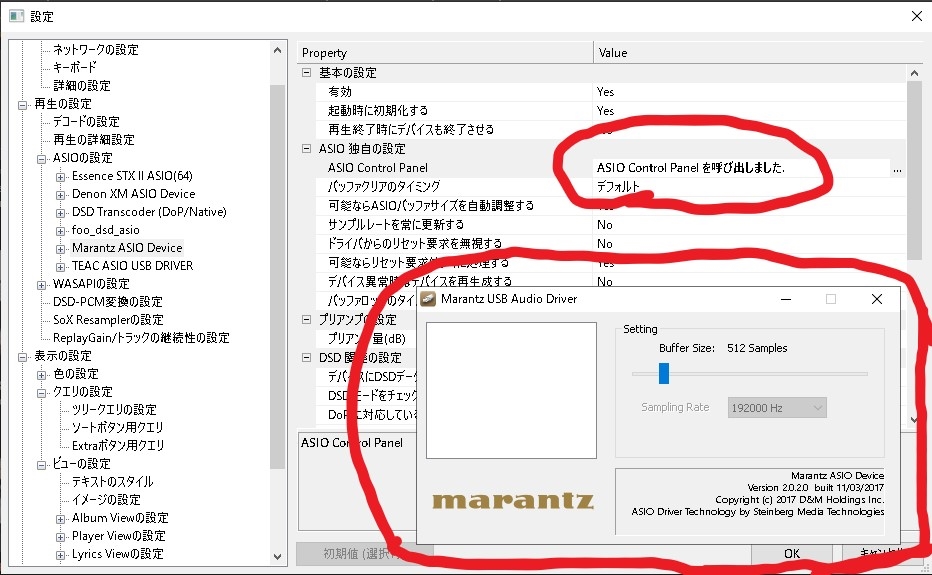Expand DSD Transcoder (DoP/Native) node
The width and height of the screenshot is (932, 575).
pyautogui.click(x=60, y=213)
